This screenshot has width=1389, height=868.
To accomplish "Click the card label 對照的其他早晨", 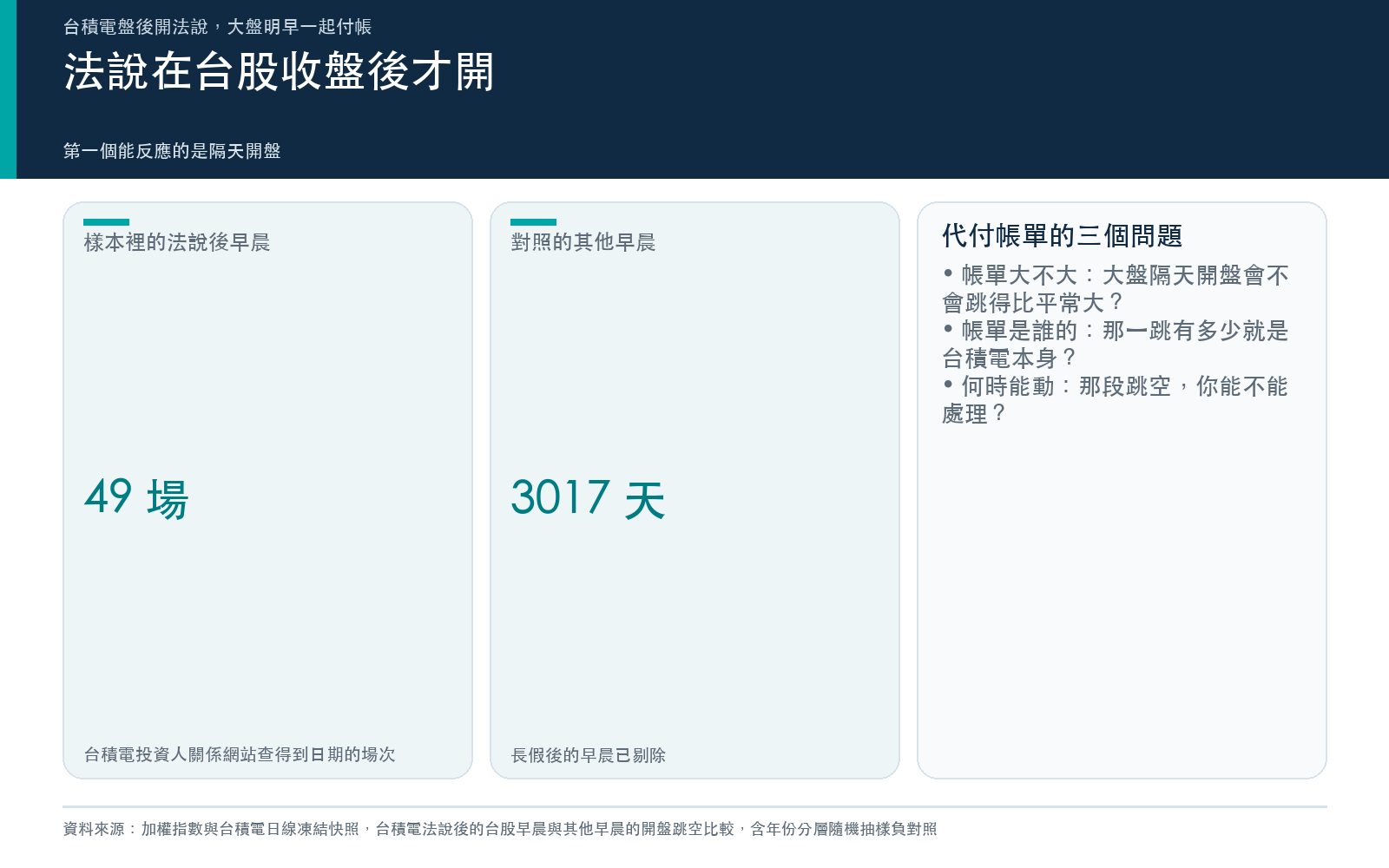I will pyautogui.click(x=583, y=242).
